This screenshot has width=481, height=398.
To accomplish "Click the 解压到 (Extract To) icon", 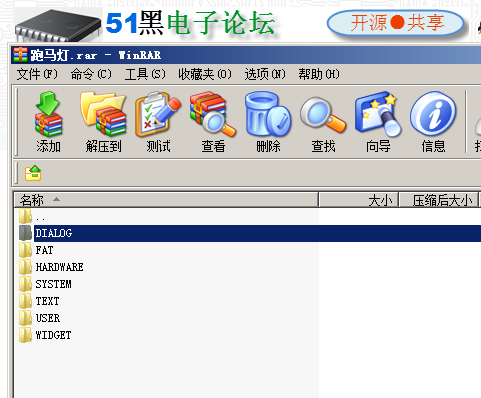I will (x=103, y=122).
